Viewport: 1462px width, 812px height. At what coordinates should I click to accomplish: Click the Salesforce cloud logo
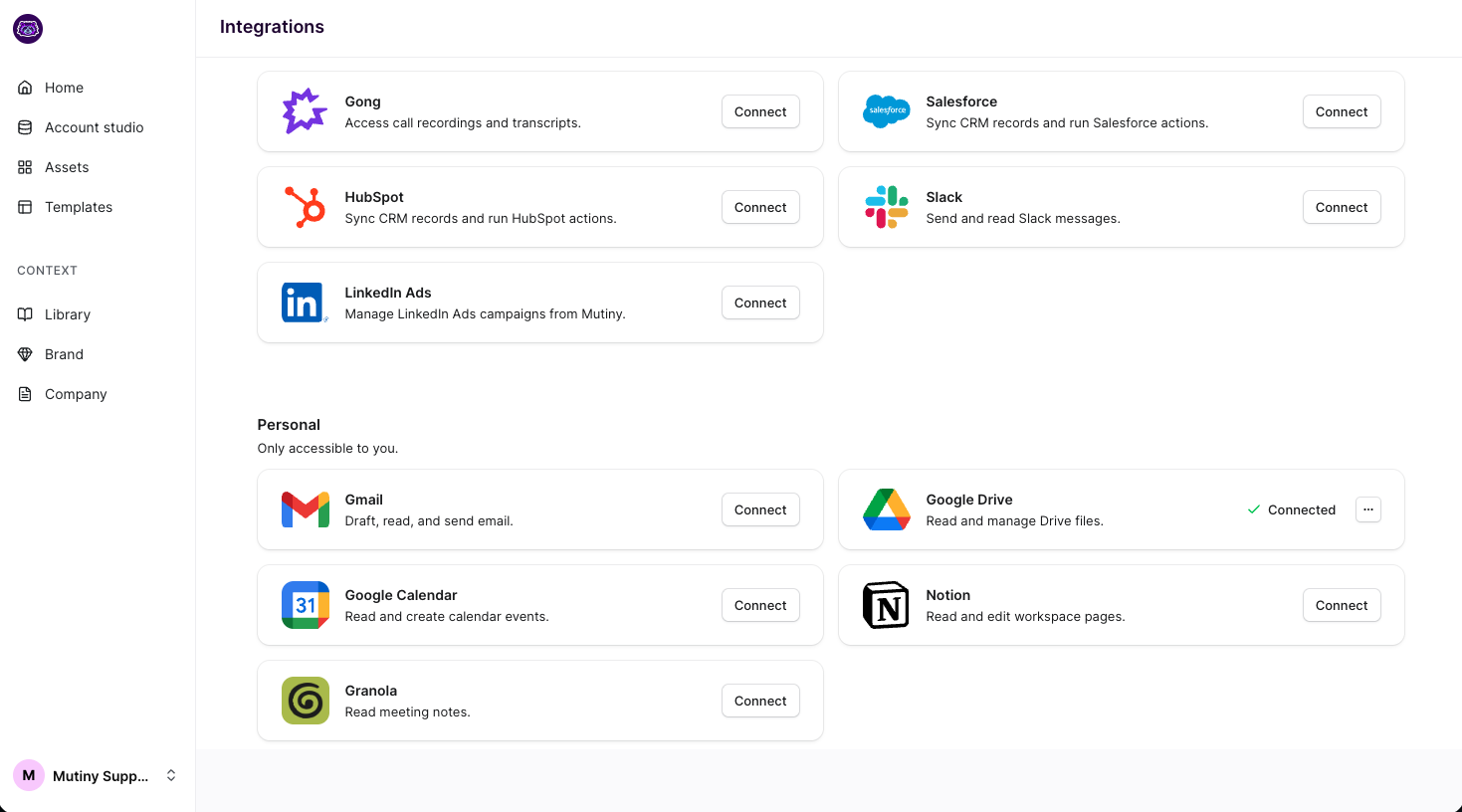pyautogui.click(x=886, y=111)
